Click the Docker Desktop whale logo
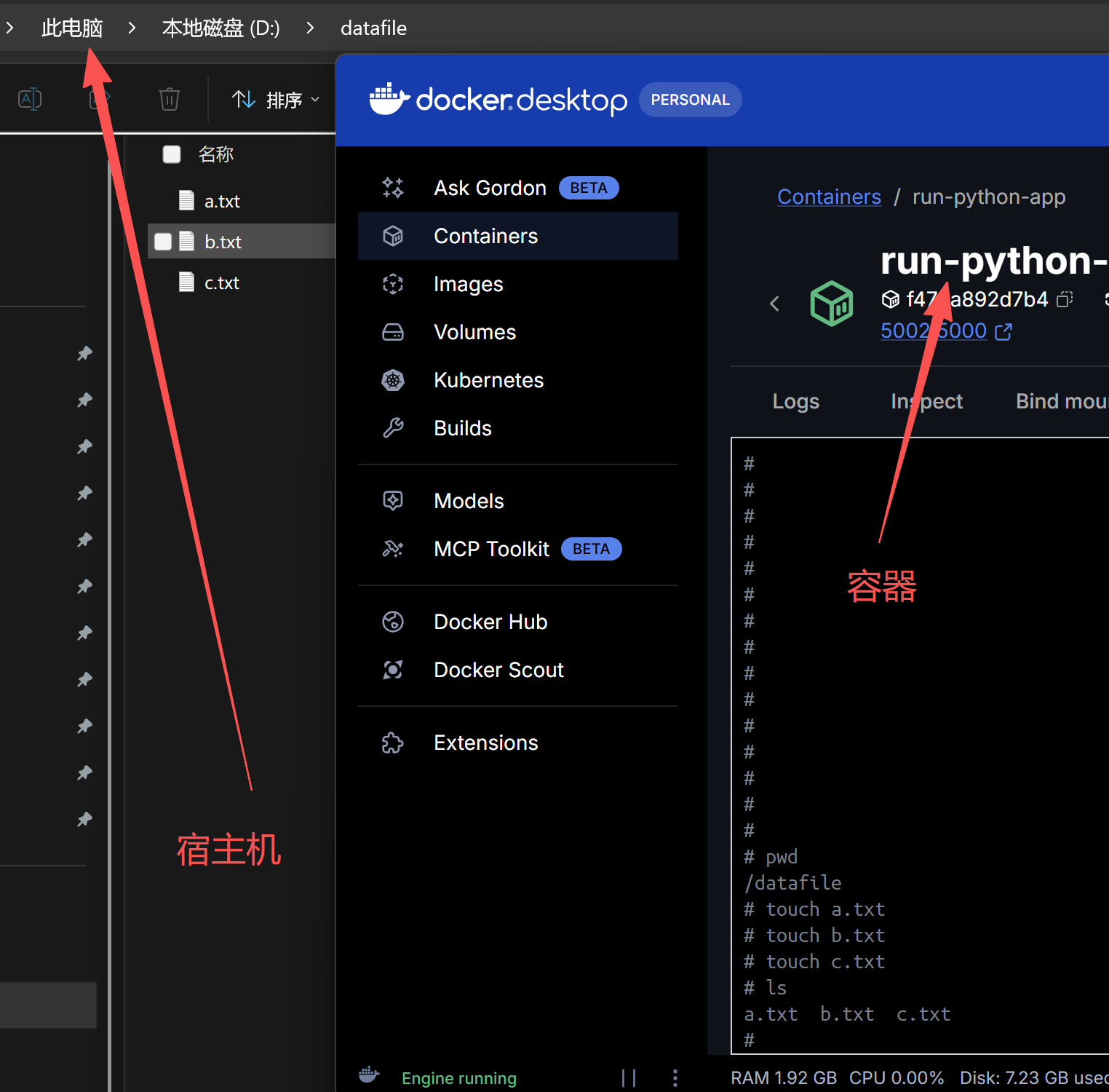The width and height of the screenshot is (1109, 1092). point(389,99)
